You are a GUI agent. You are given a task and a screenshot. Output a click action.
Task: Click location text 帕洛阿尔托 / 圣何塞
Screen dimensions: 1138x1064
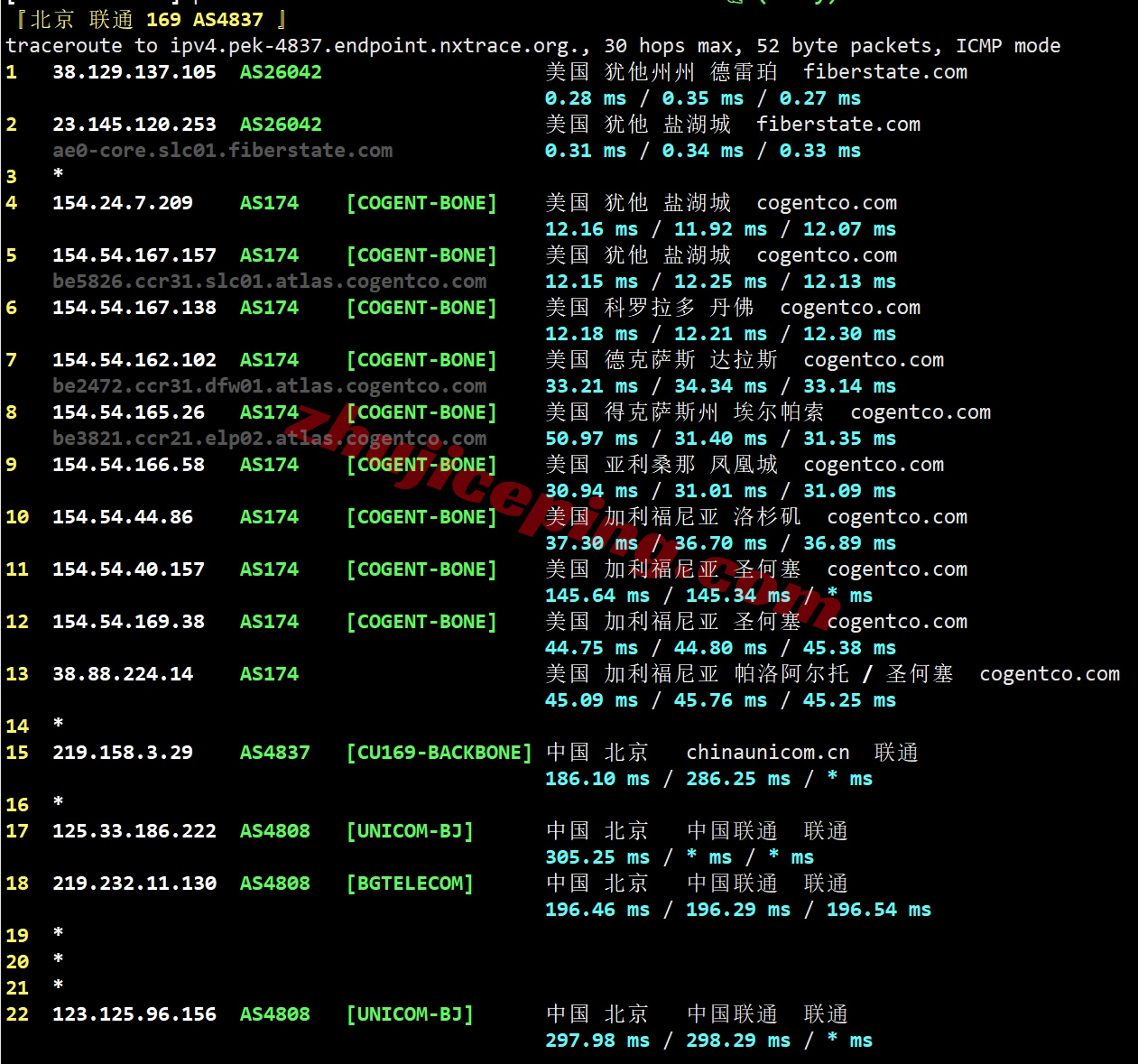point(844,674)
